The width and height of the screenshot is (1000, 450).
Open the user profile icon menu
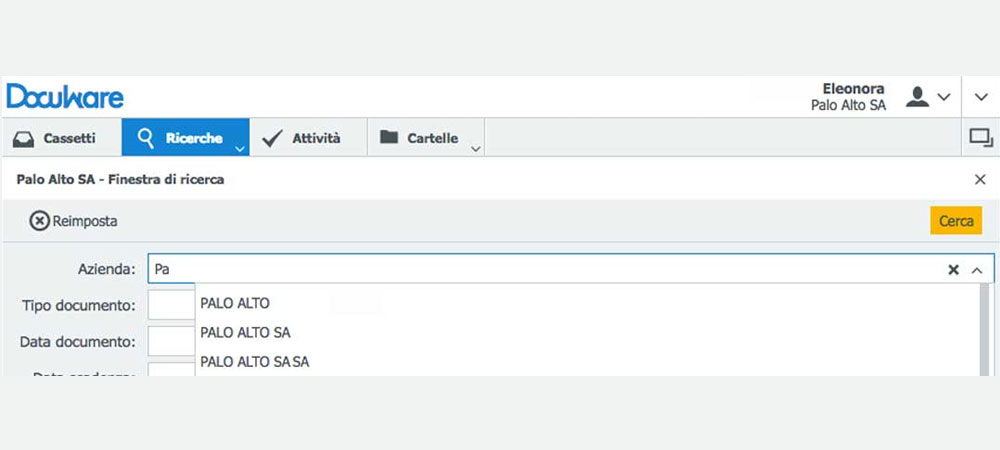click(917, 97)
